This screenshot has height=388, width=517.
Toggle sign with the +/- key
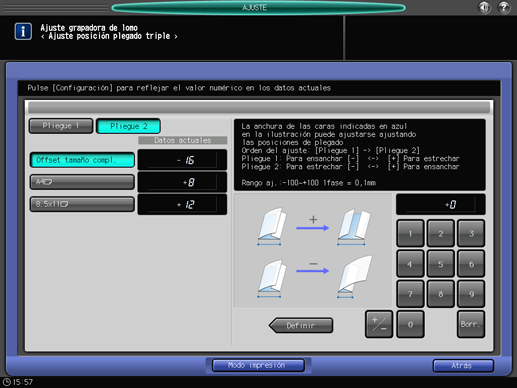[x=379, y=324]
